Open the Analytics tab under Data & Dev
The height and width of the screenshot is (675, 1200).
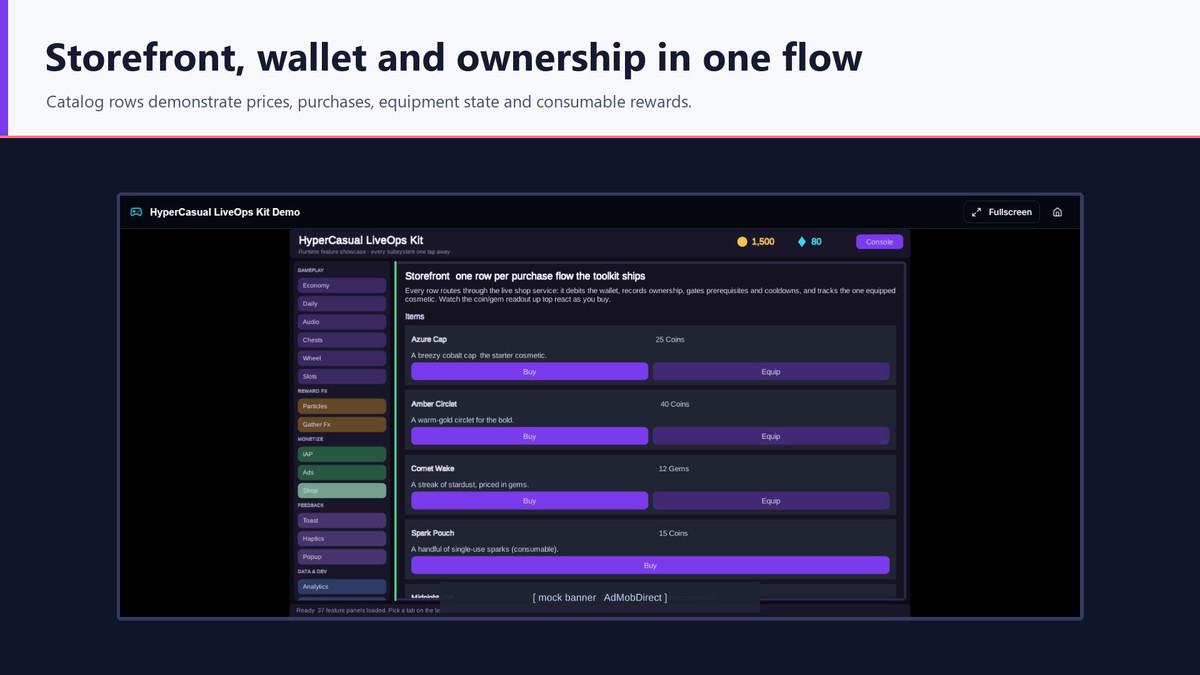tap(342, 586)
